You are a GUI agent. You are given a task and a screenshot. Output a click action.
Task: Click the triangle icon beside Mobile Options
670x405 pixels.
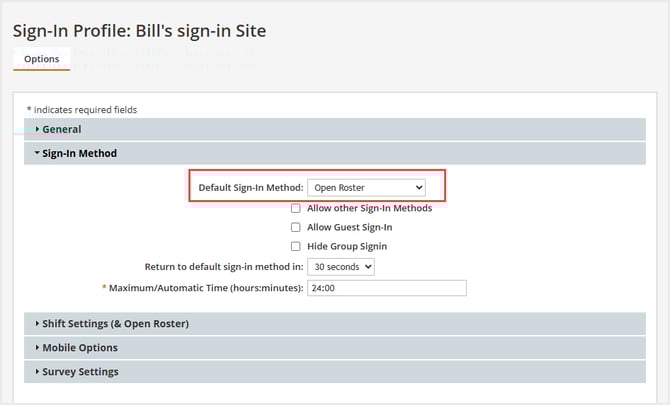click(37, 348)
